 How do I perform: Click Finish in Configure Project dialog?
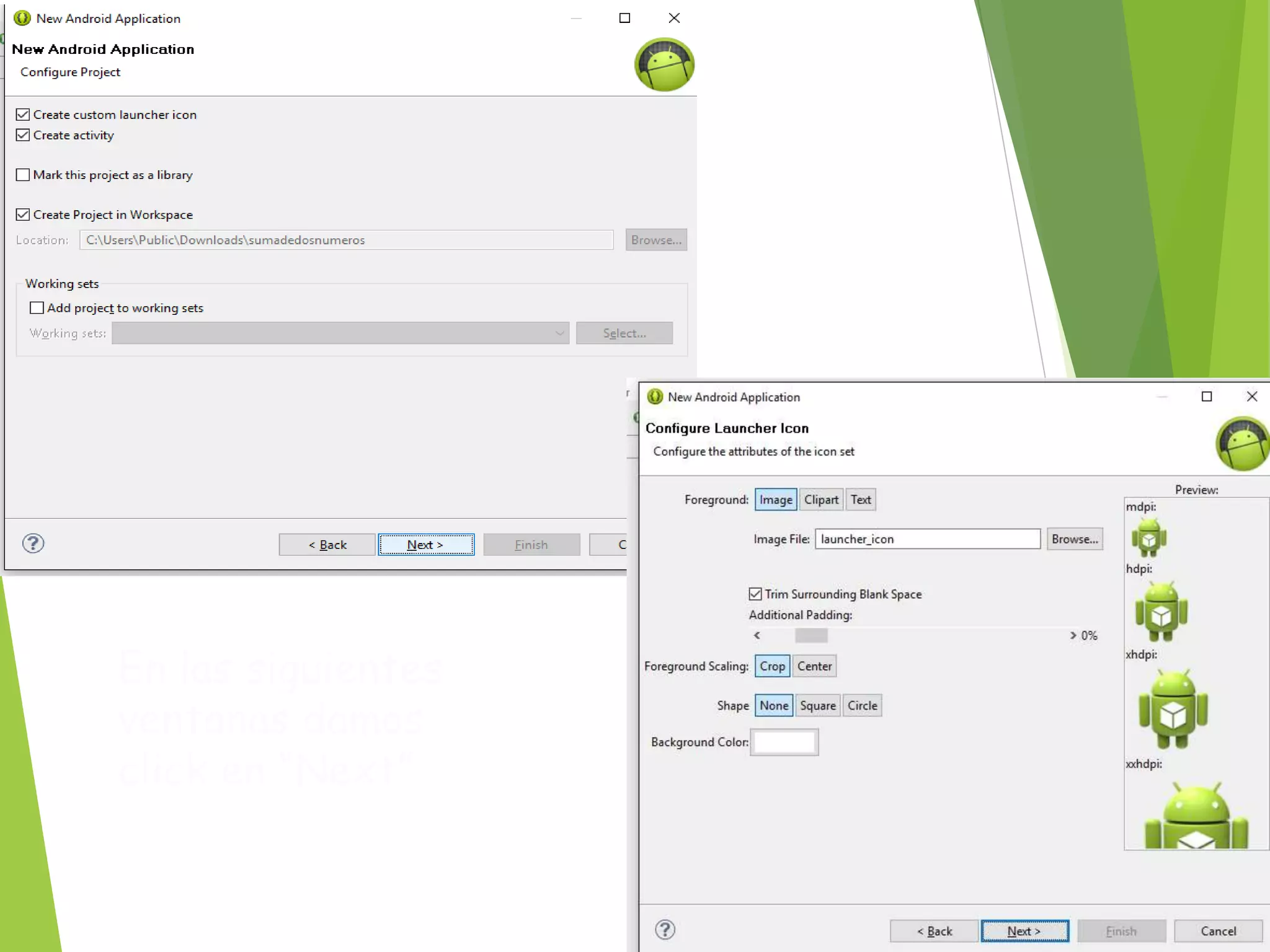click(531, 545)
